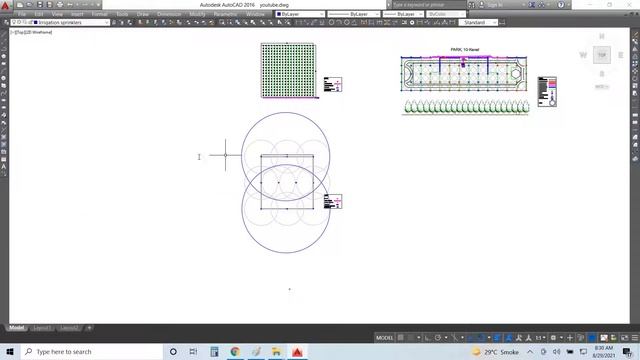Viewport: 640px width, 360px height.
Task: Switch to the Model tab
Action: (x=17, y=328)
